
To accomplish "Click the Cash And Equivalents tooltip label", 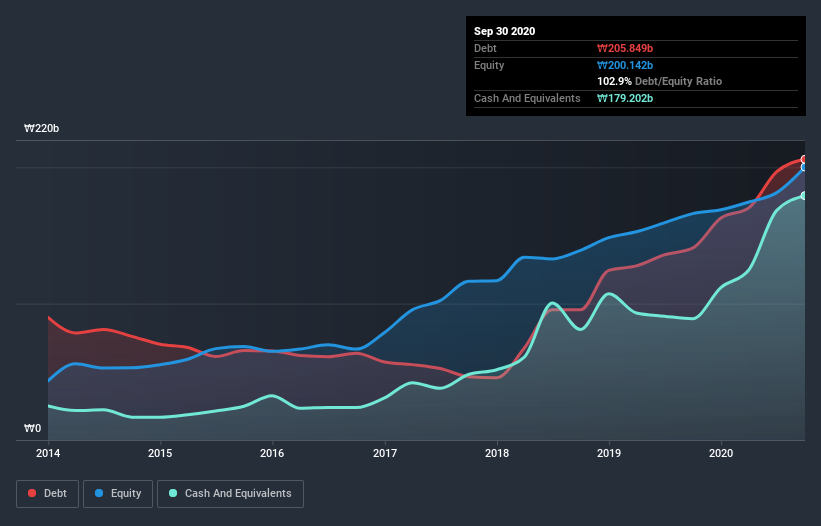I will click(x=527, y=98).
